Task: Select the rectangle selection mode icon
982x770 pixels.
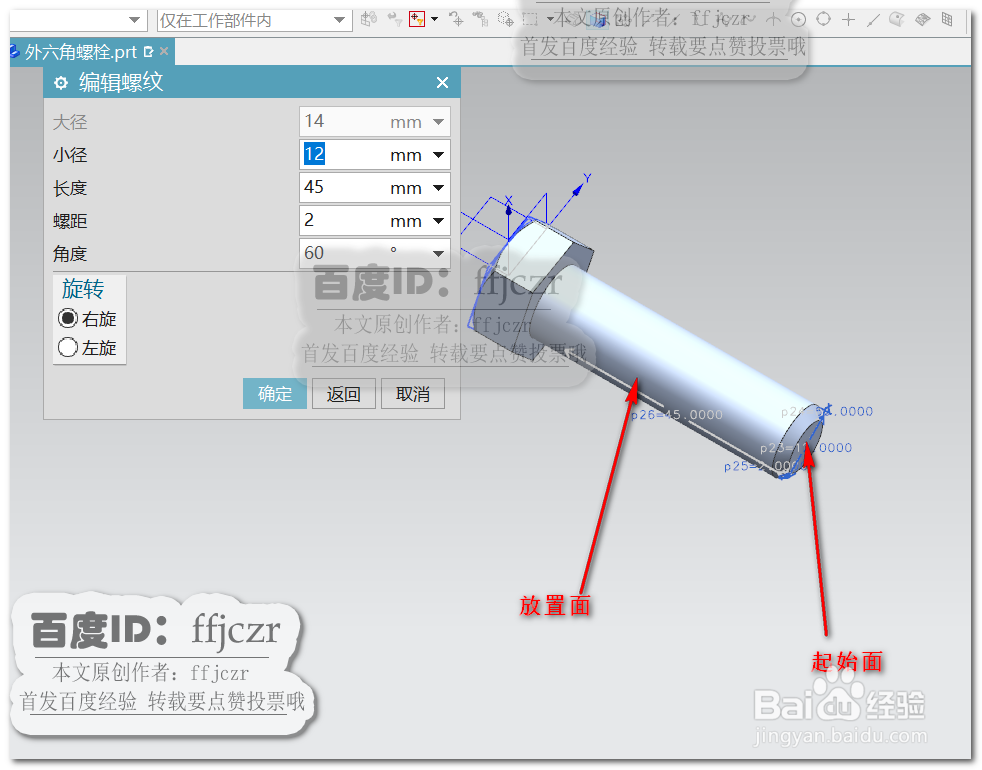Action: [530, 19]
